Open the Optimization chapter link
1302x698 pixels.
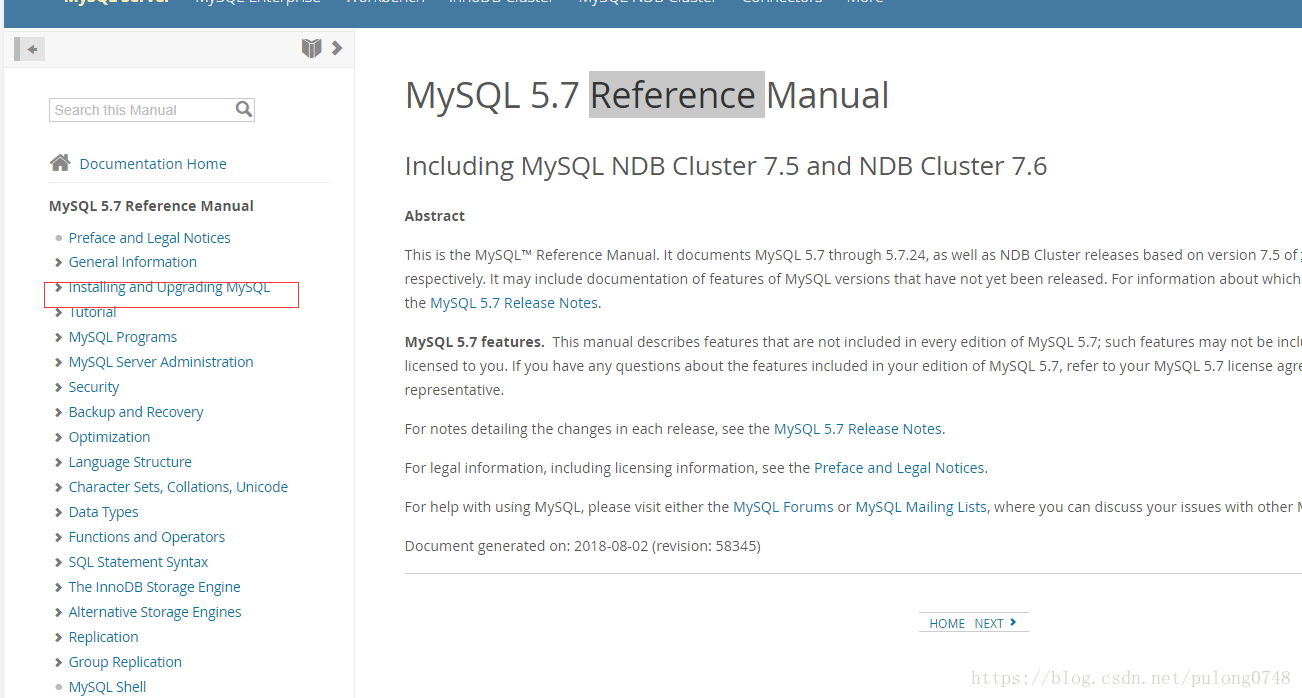(109, 437)
